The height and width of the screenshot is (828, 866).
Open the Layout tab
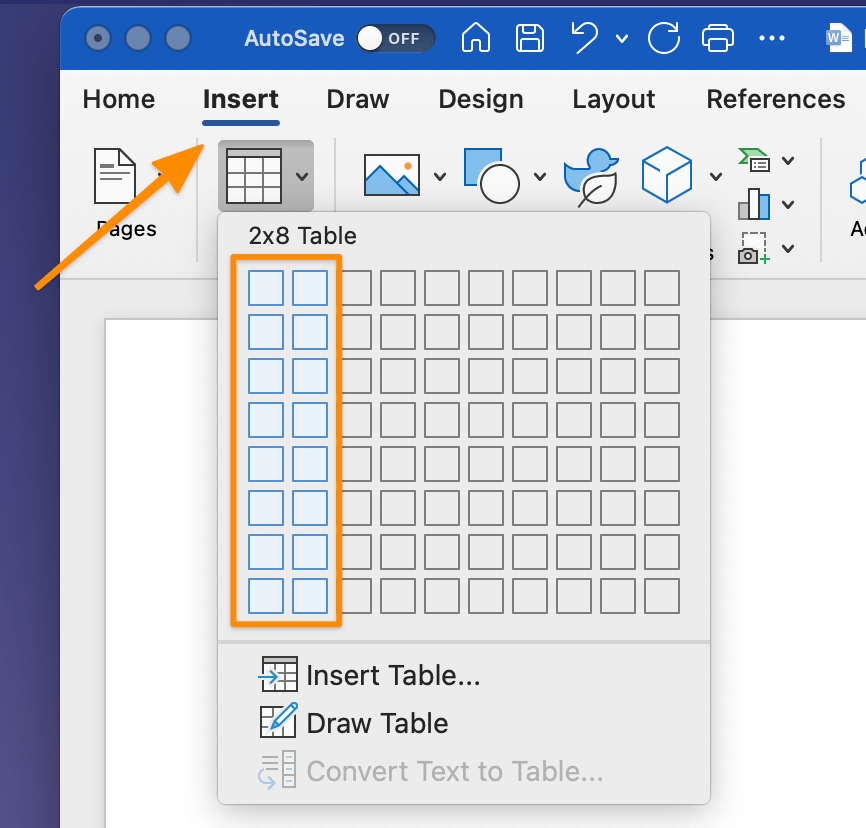click(614, 100)
